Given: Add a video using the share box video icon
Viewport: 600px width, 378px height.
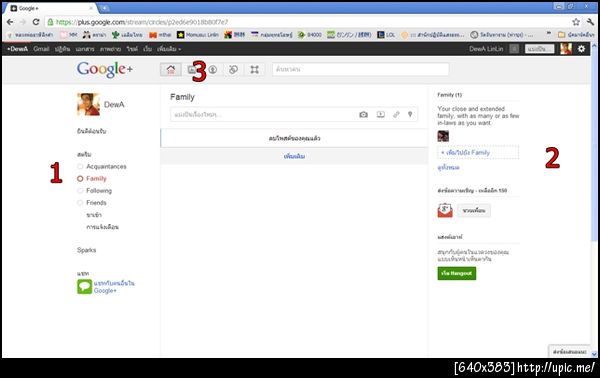Looking at the screenshot, I should pos(380,114).
